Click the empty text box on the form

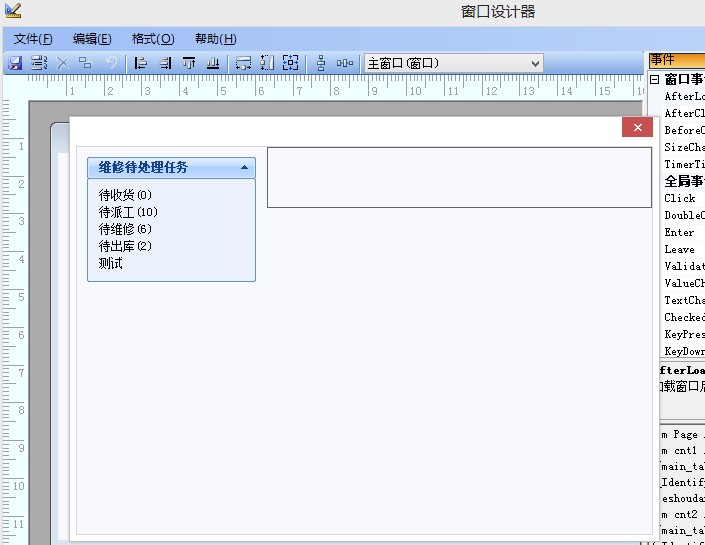pyautogui.click(x=459, y=178)
